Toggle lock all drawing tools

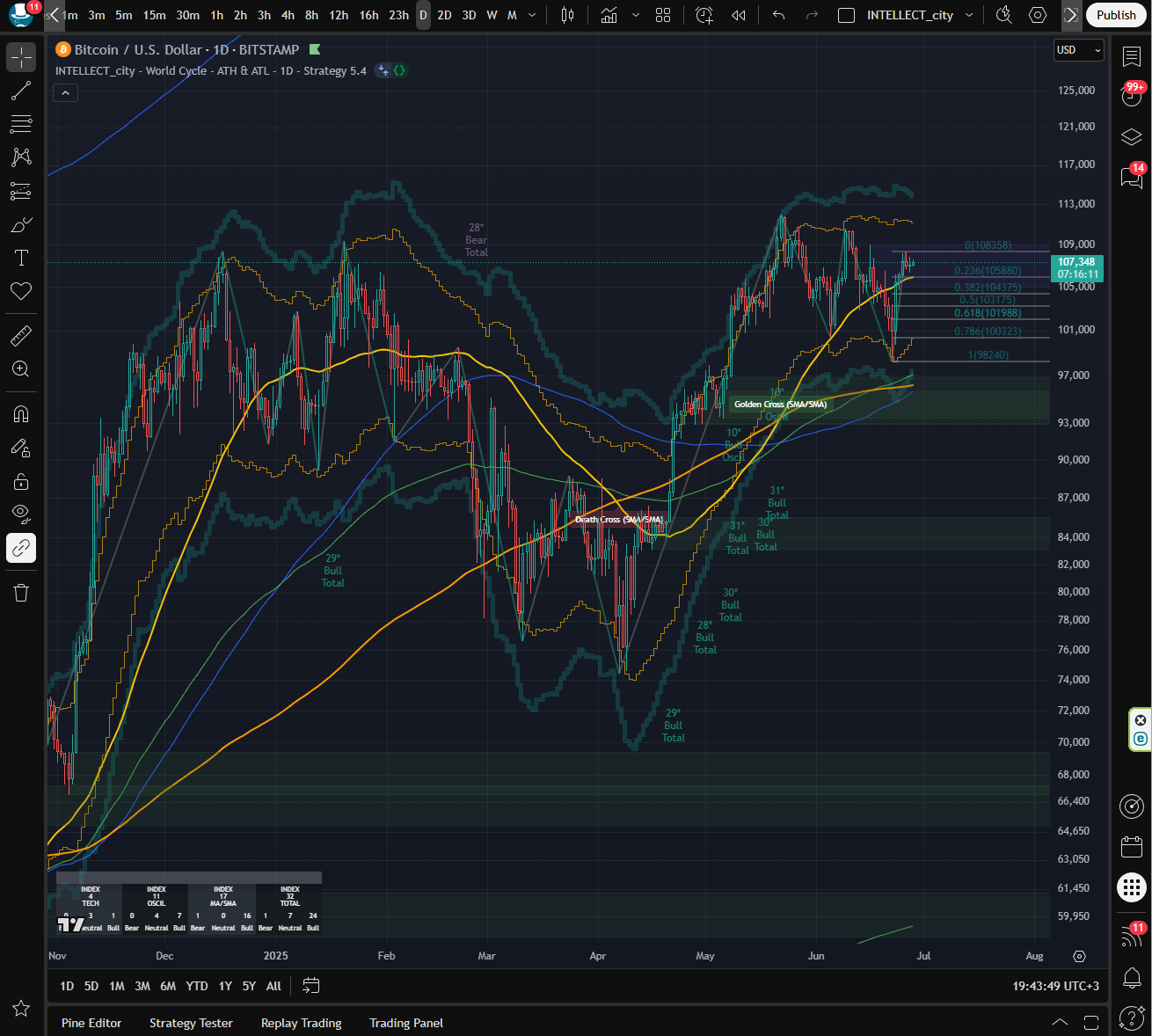[21, 481]
